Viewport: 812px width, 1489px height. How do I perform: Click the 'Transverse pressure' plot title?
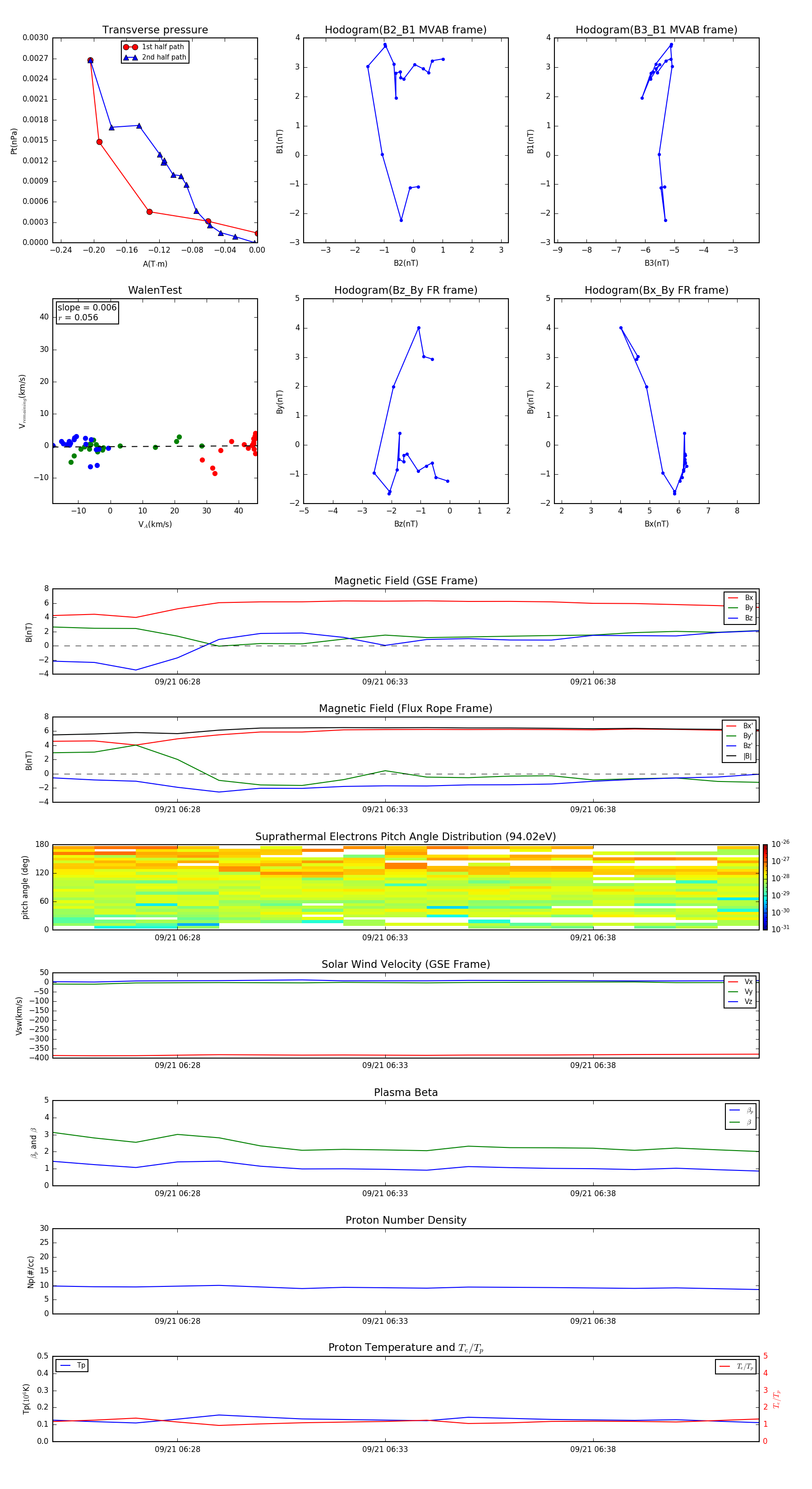pos(155,29)
